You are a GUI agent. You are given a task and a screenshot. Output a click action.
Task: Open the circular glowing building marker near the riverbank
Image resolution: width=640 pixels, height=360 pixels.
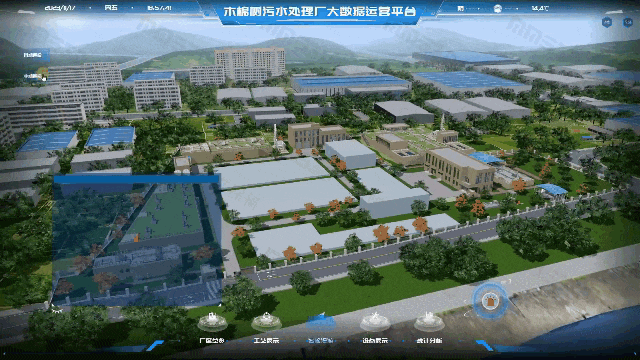pyautogui.click(x=490, y=301)
